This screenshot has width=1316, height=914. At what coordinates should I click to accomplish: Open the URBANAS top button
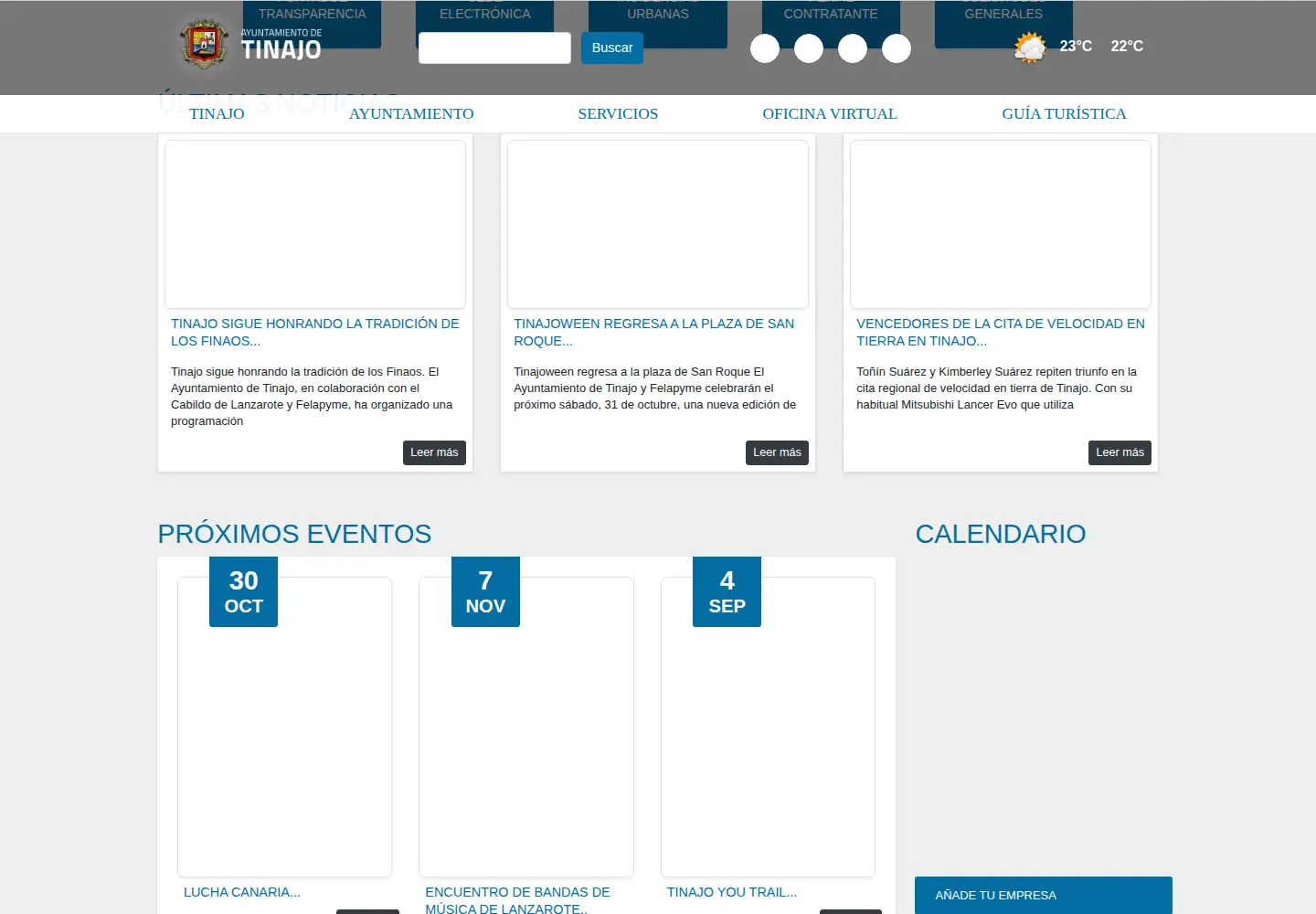pos(658,24)
